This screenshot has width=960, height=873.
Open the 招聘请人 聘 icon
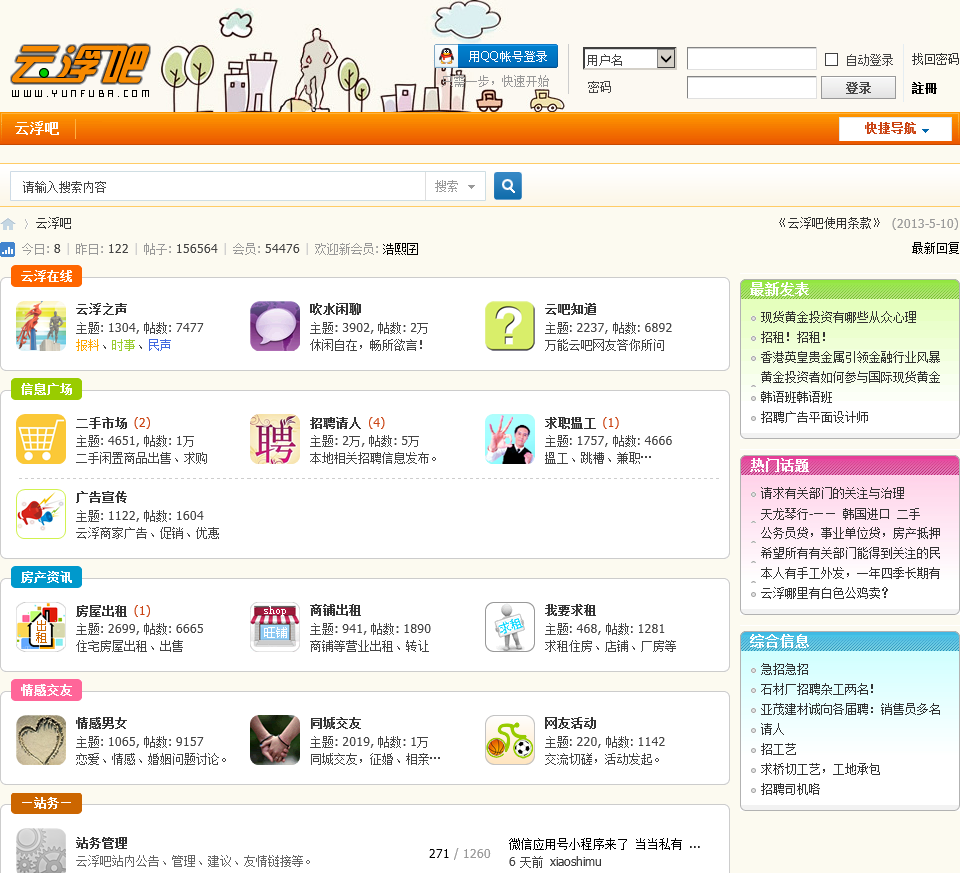[275, 439]
